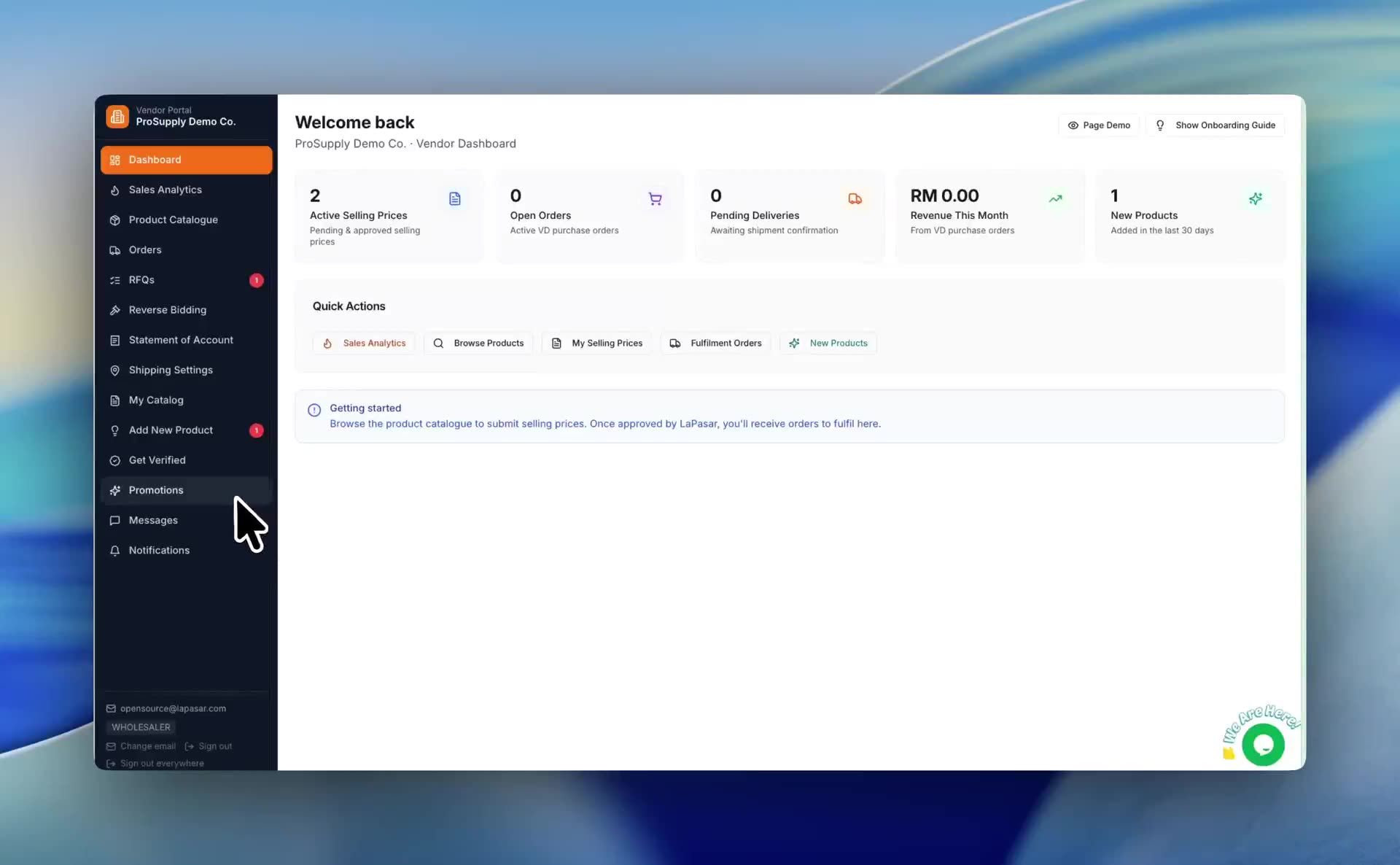This screenshot has height=865, width=1400.
Task: Open Product Catalogue from the sidebar
Action: 187,220
